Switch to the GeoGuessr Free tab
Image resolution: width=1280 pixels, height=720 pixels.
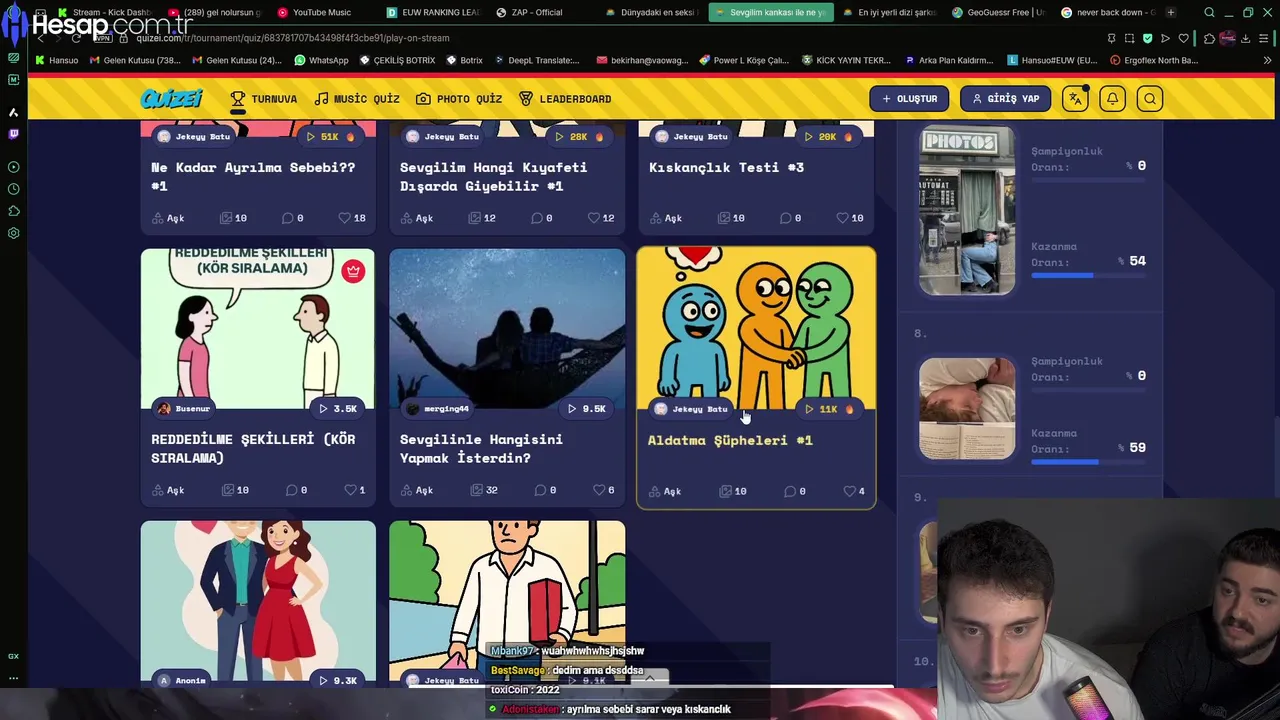[x=997, y=13]
